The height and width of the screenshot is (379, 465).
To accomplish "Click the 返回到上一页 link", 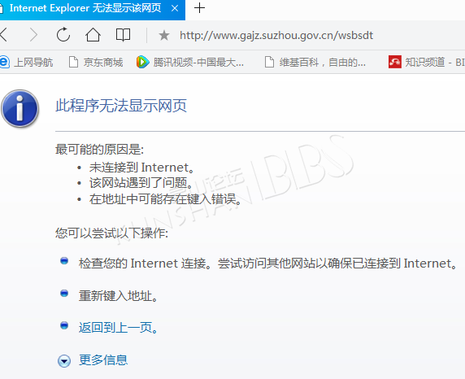I will click(x=118, y=328).
